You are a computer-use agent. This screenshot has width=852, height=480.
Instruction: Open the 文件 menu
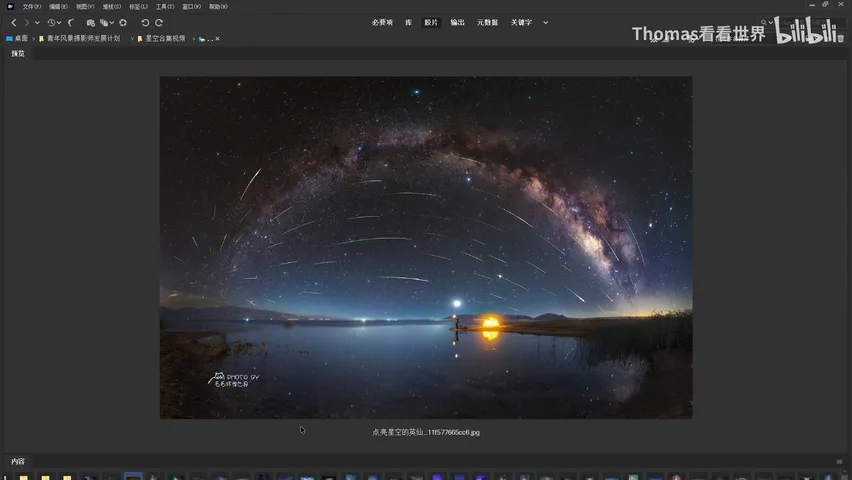point(32,7)
